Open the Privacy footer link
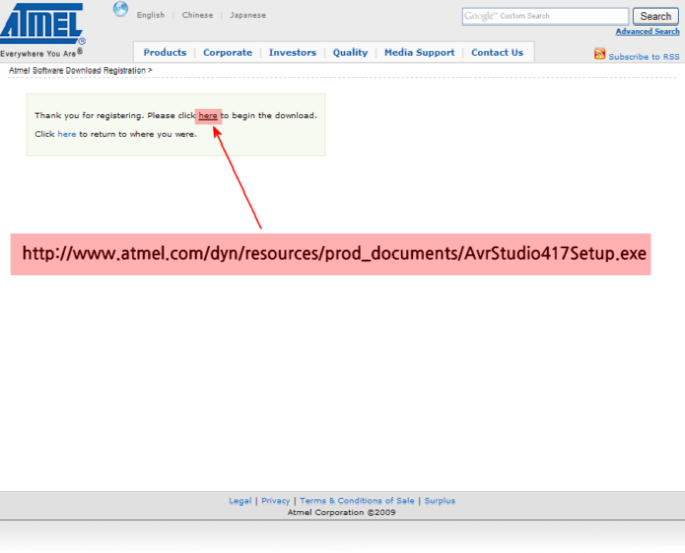This screenshot has height=553, width=685. click(275, 501)
